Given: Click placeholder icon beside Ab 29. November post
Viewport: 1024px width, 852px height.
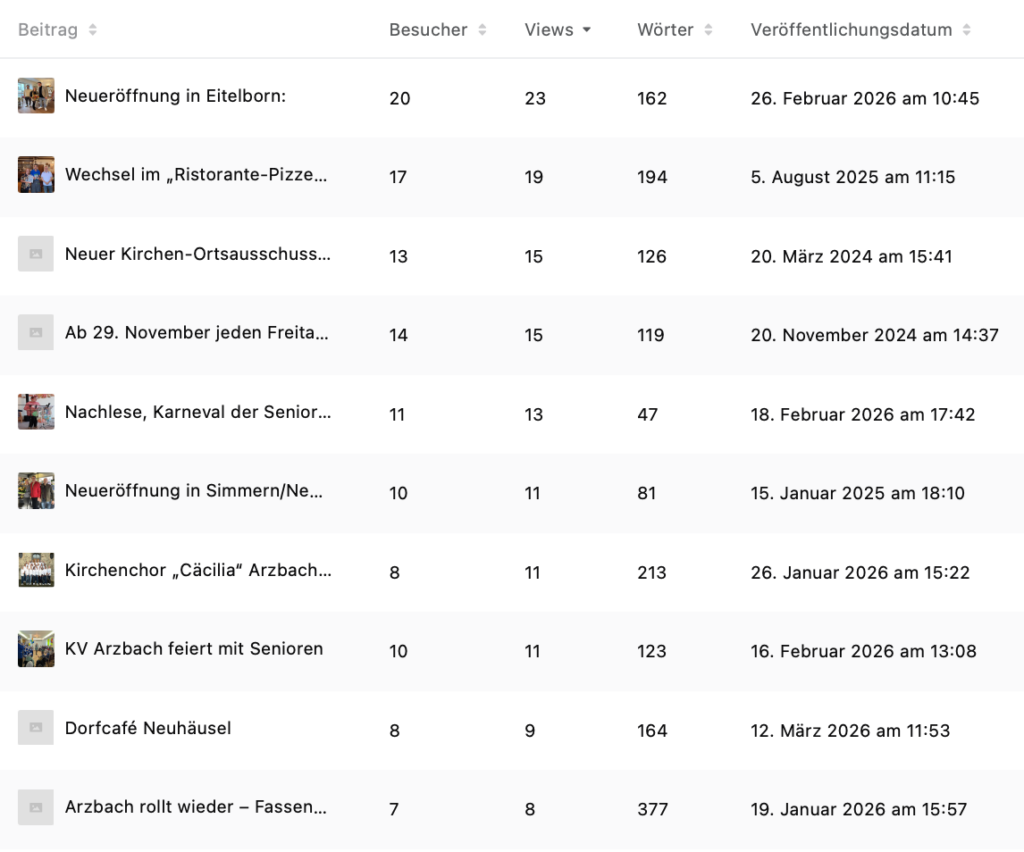Looking at the screenshot, I should tap(36, 333).
